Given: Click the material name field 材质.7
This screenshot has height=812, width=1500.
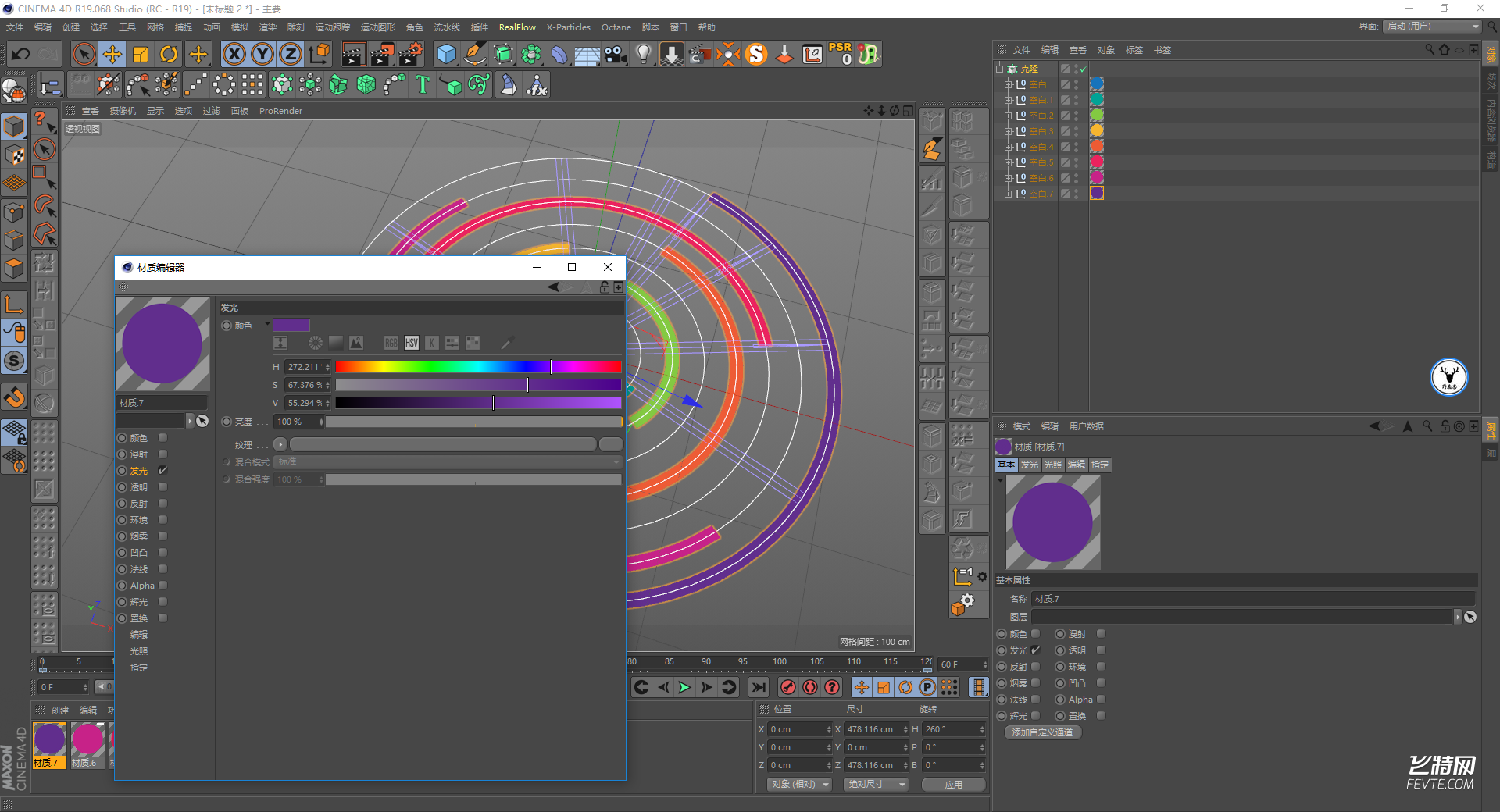Looking at the screenshot, I should (162, 403).
